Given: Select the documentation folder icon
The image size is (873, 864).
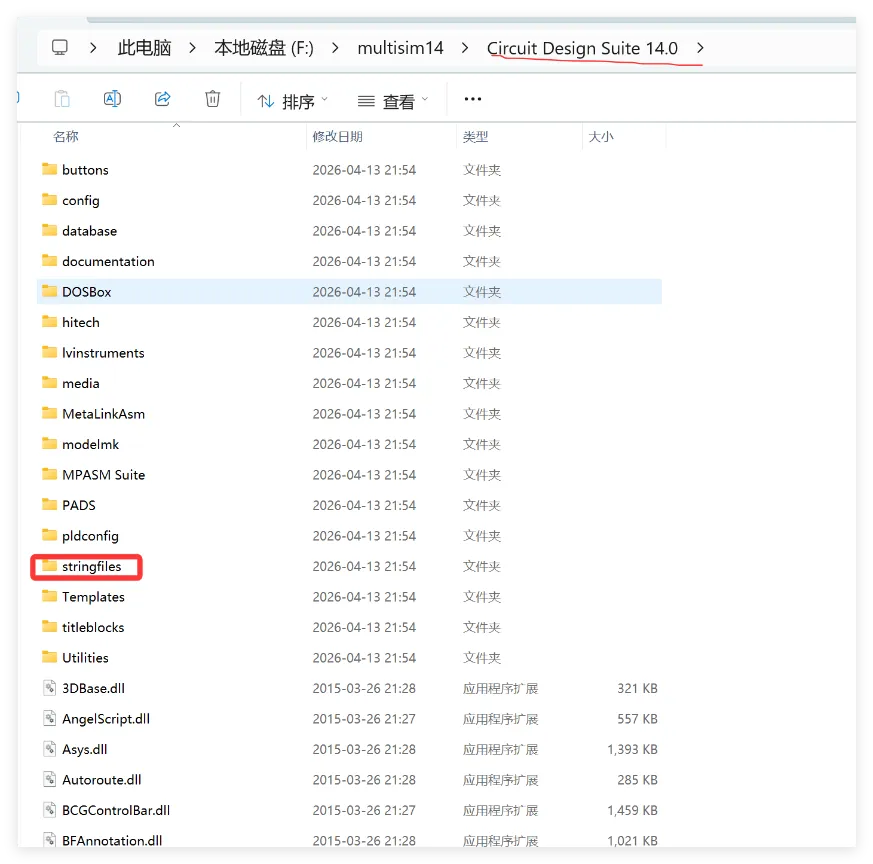Looking at the screenshot, I should (50, 260).
